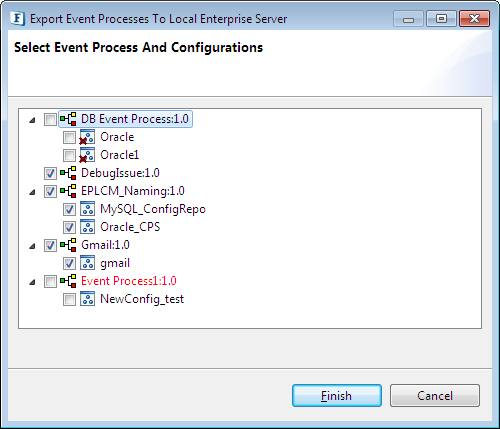Click the gmail configuration icon
The height and width of the screenshot is (429, 500).
[x=87, y=263]
